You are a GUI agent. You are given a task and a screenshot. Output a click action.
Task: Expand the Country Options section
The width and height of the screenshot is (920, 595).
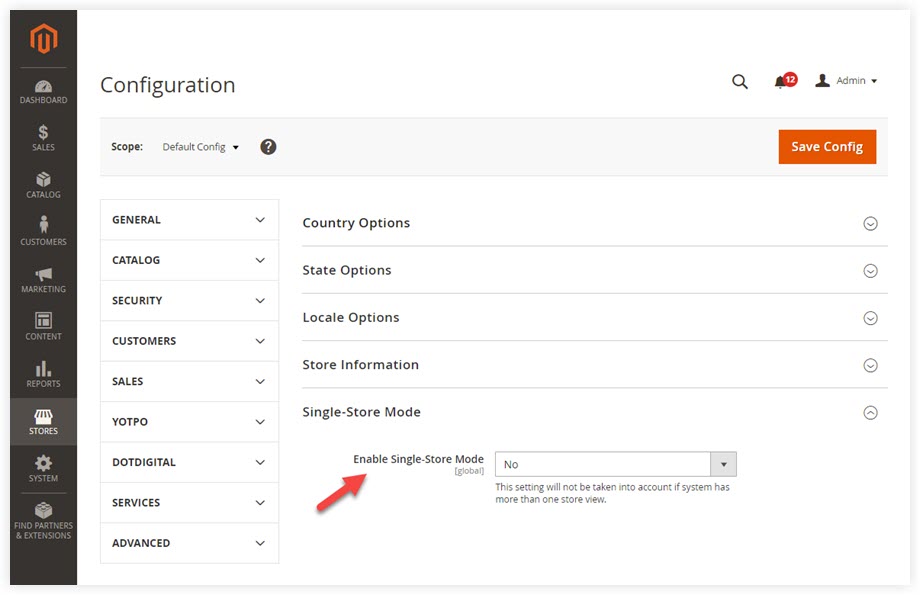tap(594, 223)
